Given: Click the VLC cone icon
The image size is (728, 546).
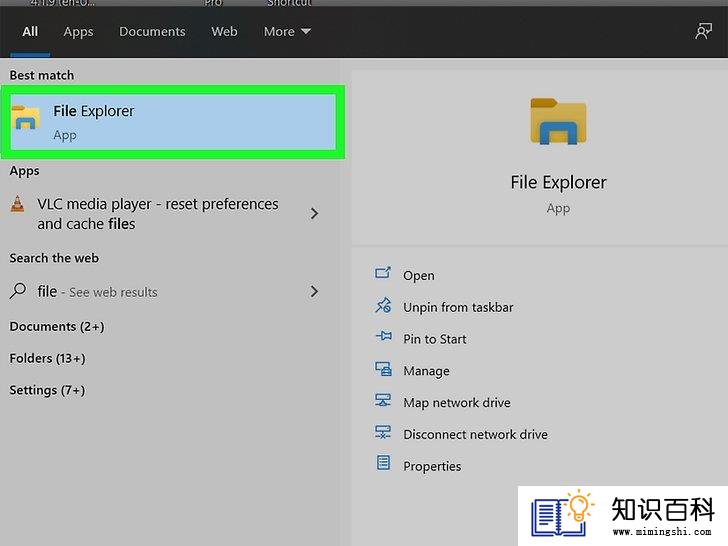Looking at the screenshot, I should click(18, 204).
